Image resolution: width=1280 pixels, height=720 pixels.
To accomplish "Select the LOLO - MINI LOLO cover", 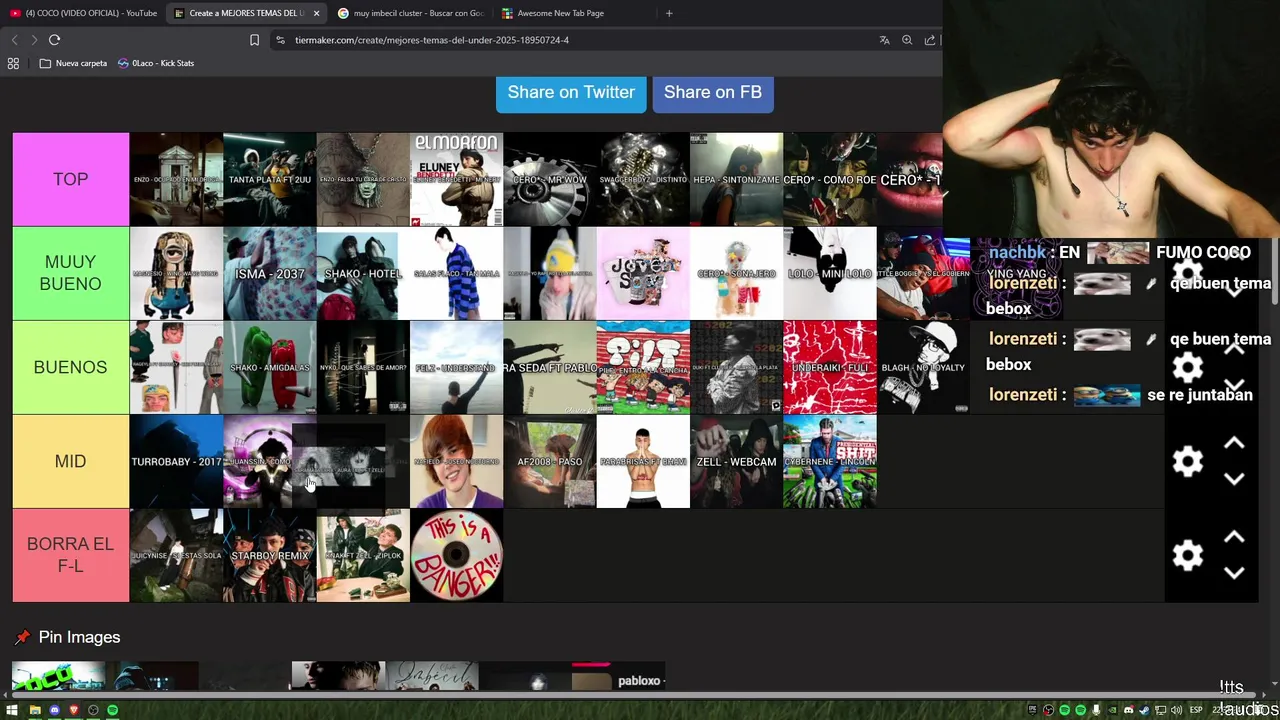I will pyautogui.click(x=830, y=273).
